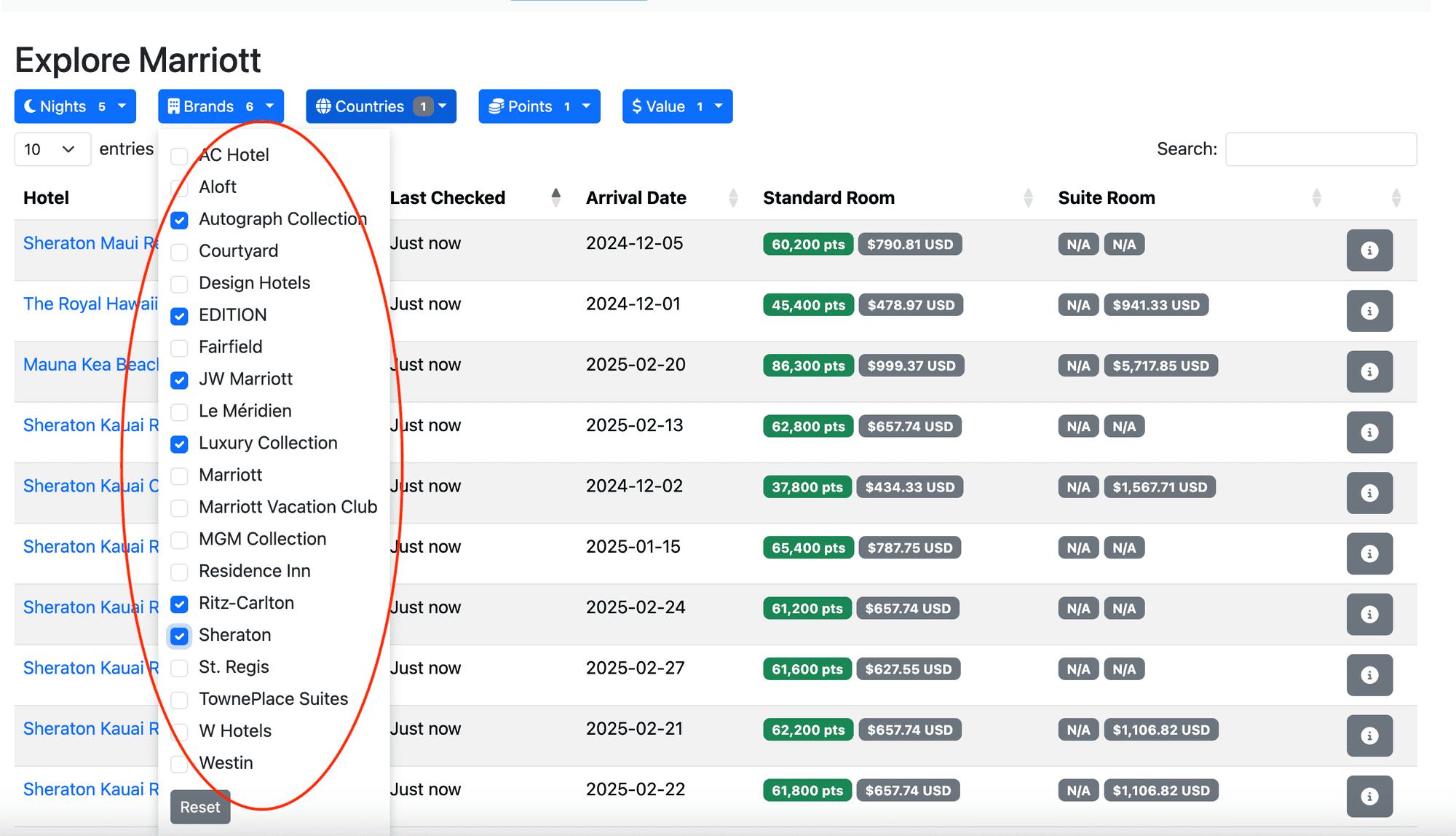Uncheck the JW Marriott brand

click(179, 380)
